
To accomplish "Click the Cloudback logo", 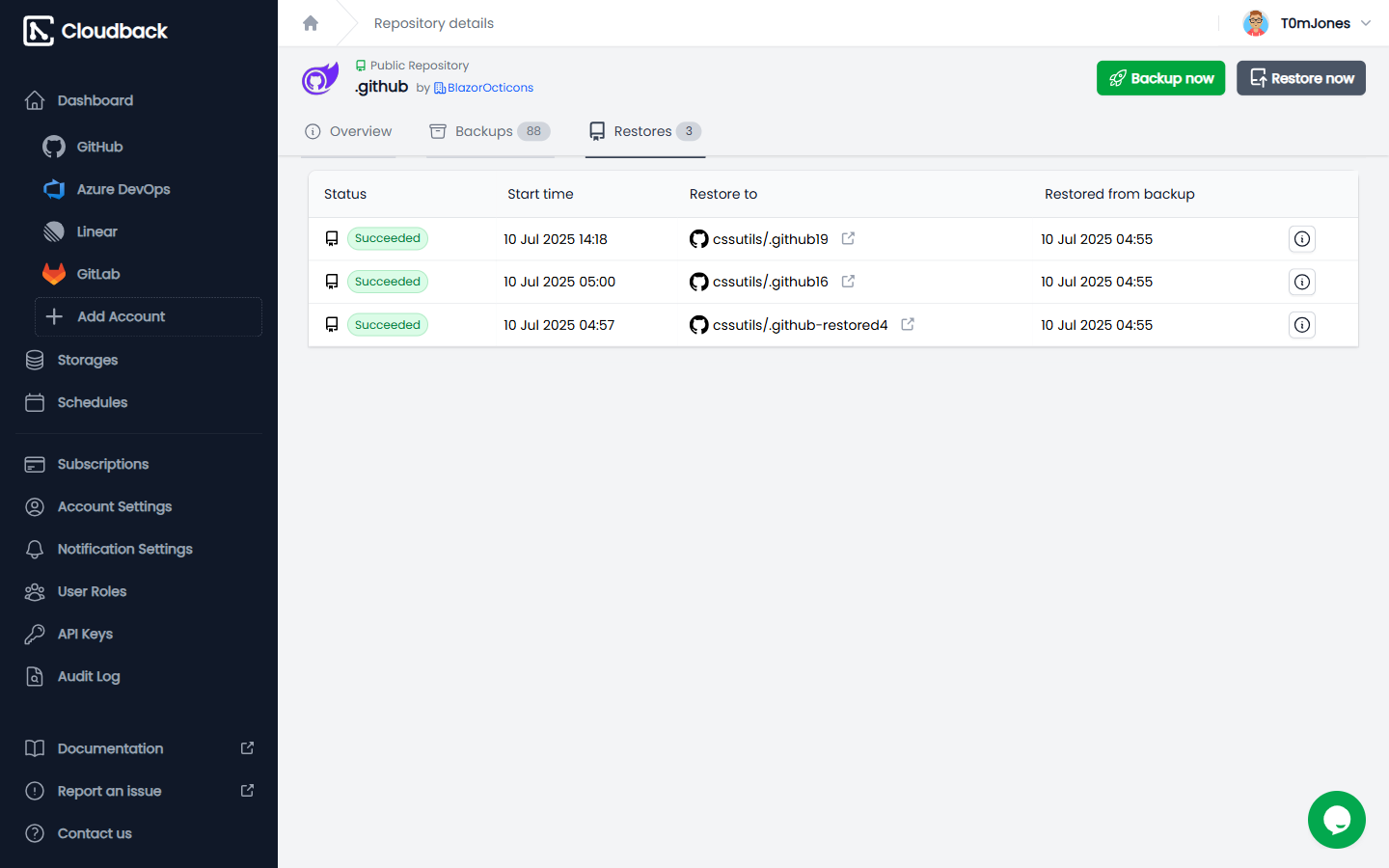I will click(95, 31).
